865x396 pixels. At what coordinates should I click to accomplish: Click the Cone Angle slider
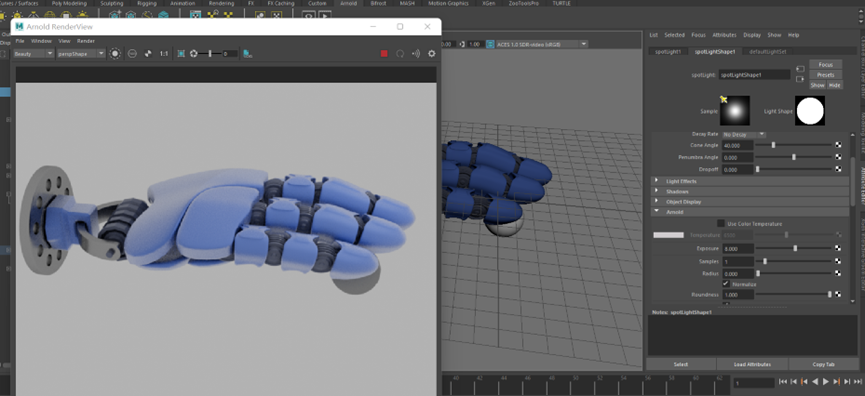pyautogui.click(x=793, y=145)
